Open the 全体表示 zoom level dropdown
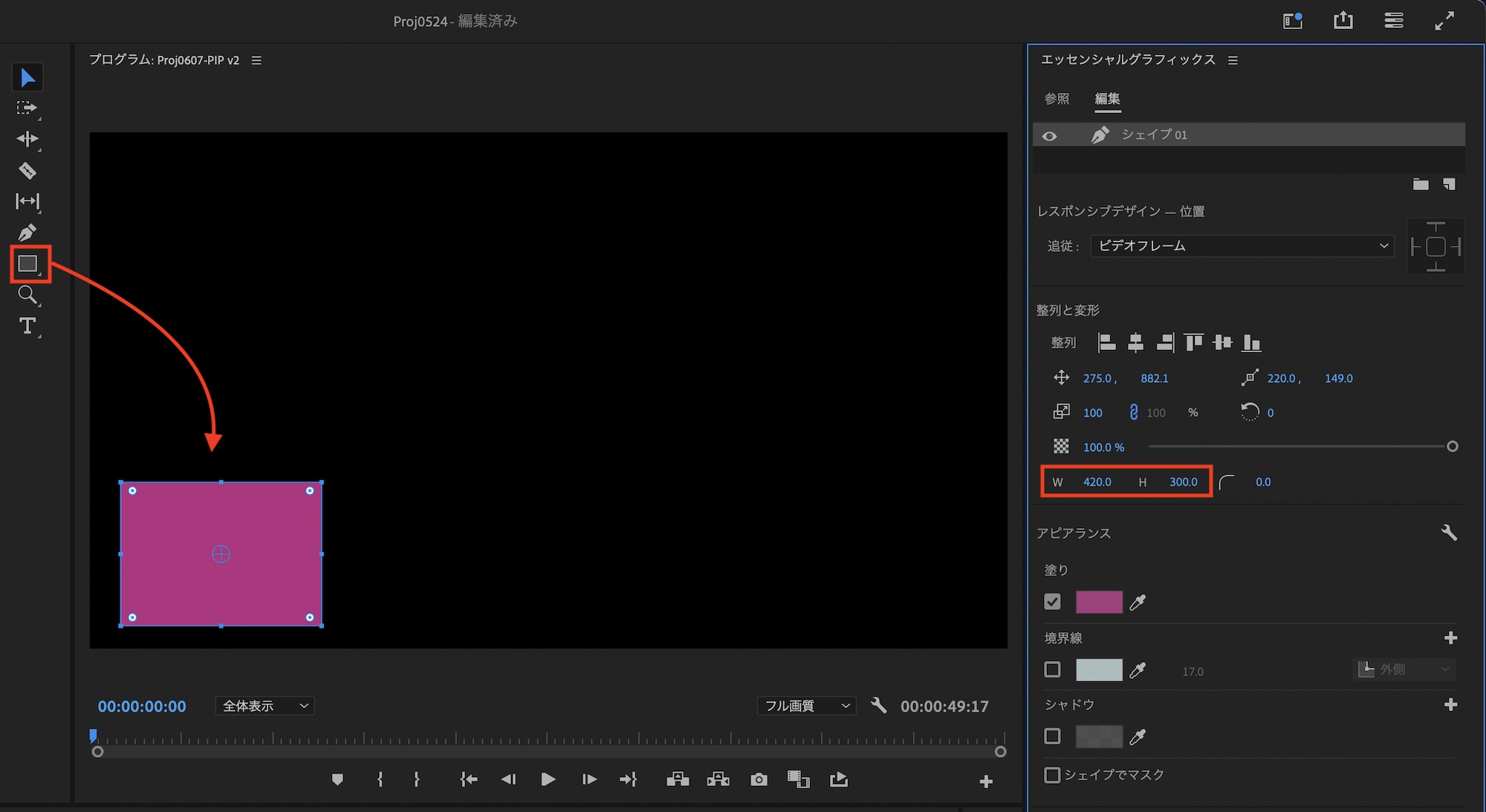 click(264, 705)
